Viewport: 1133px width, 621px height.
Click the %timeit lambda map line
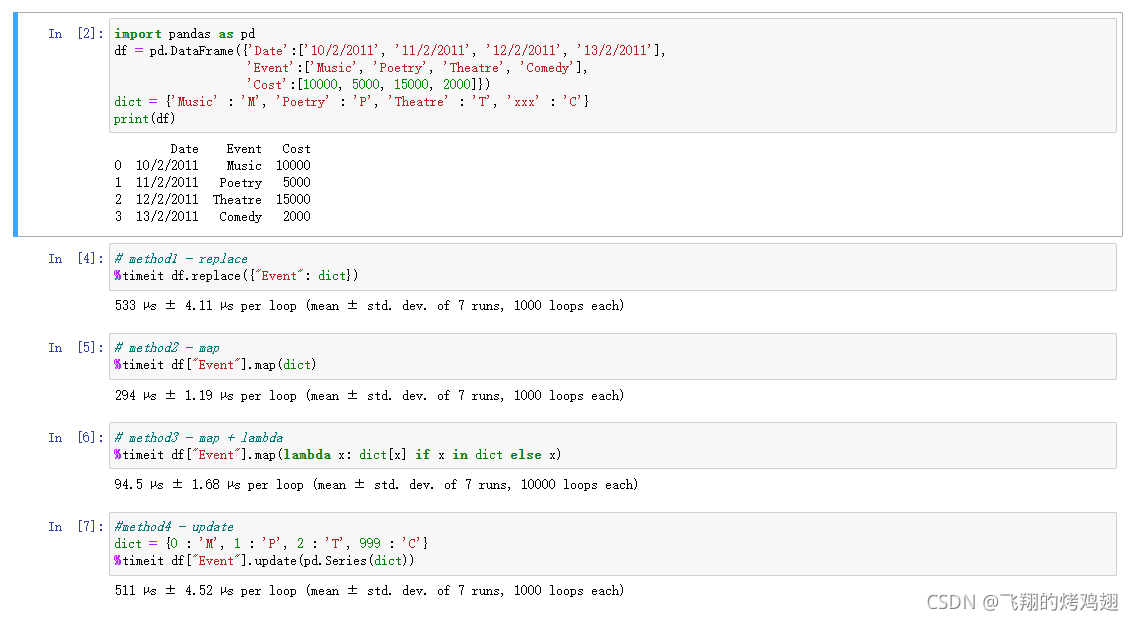coord(337,455)
